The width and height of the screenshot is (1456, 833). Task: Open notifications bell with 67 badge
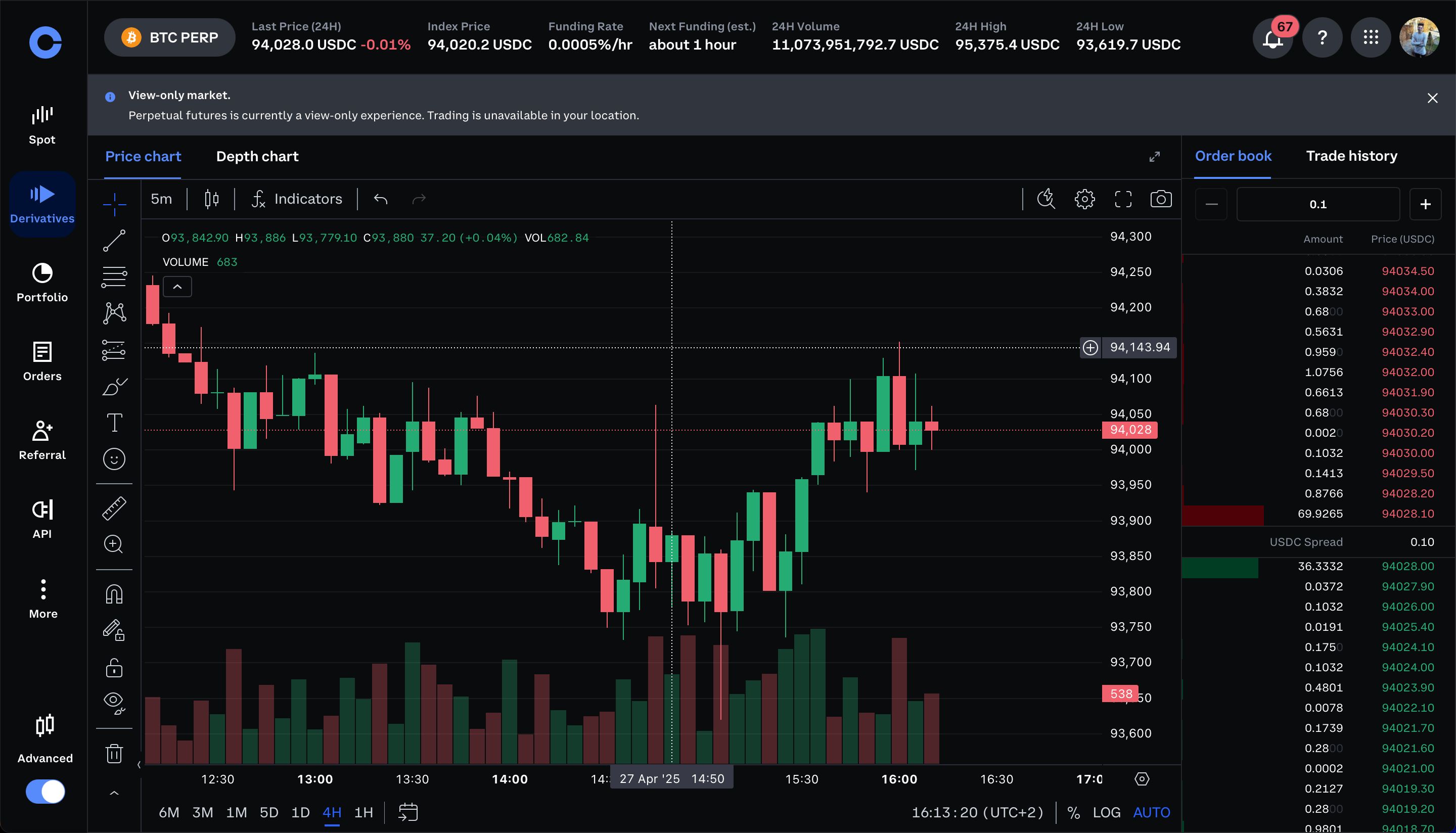point(1273,38)
